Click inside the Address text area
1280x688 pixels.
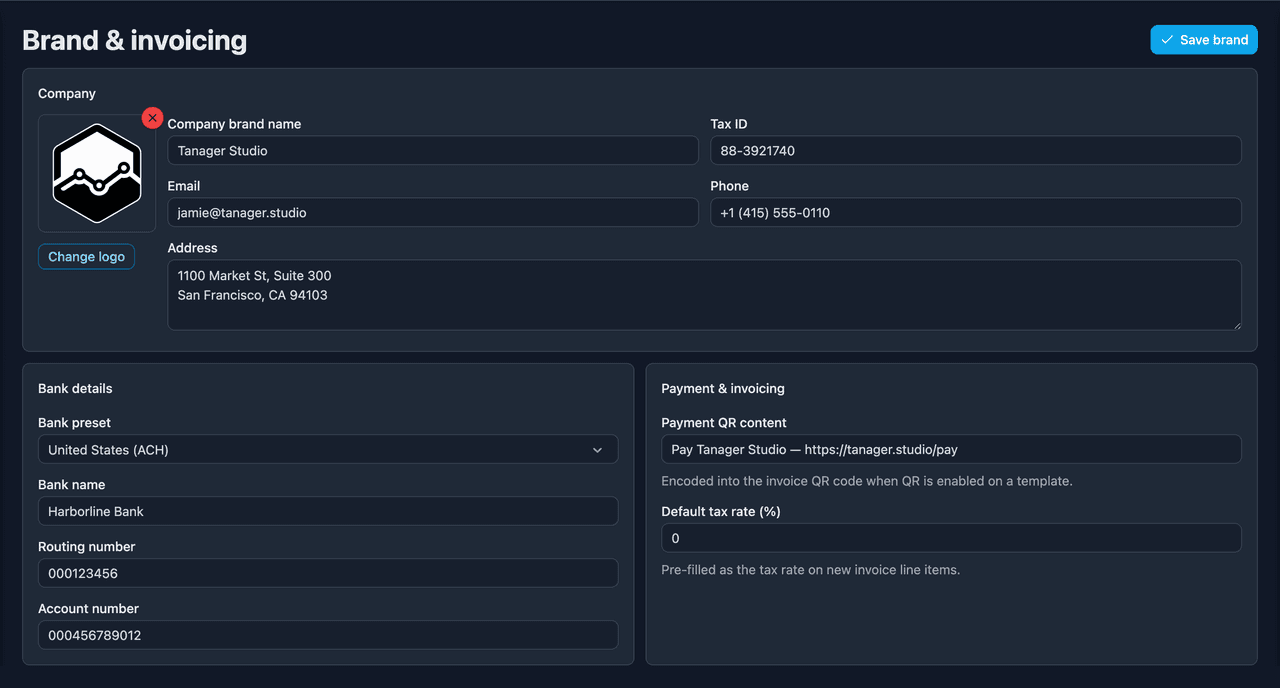click(x=705, y=295)
